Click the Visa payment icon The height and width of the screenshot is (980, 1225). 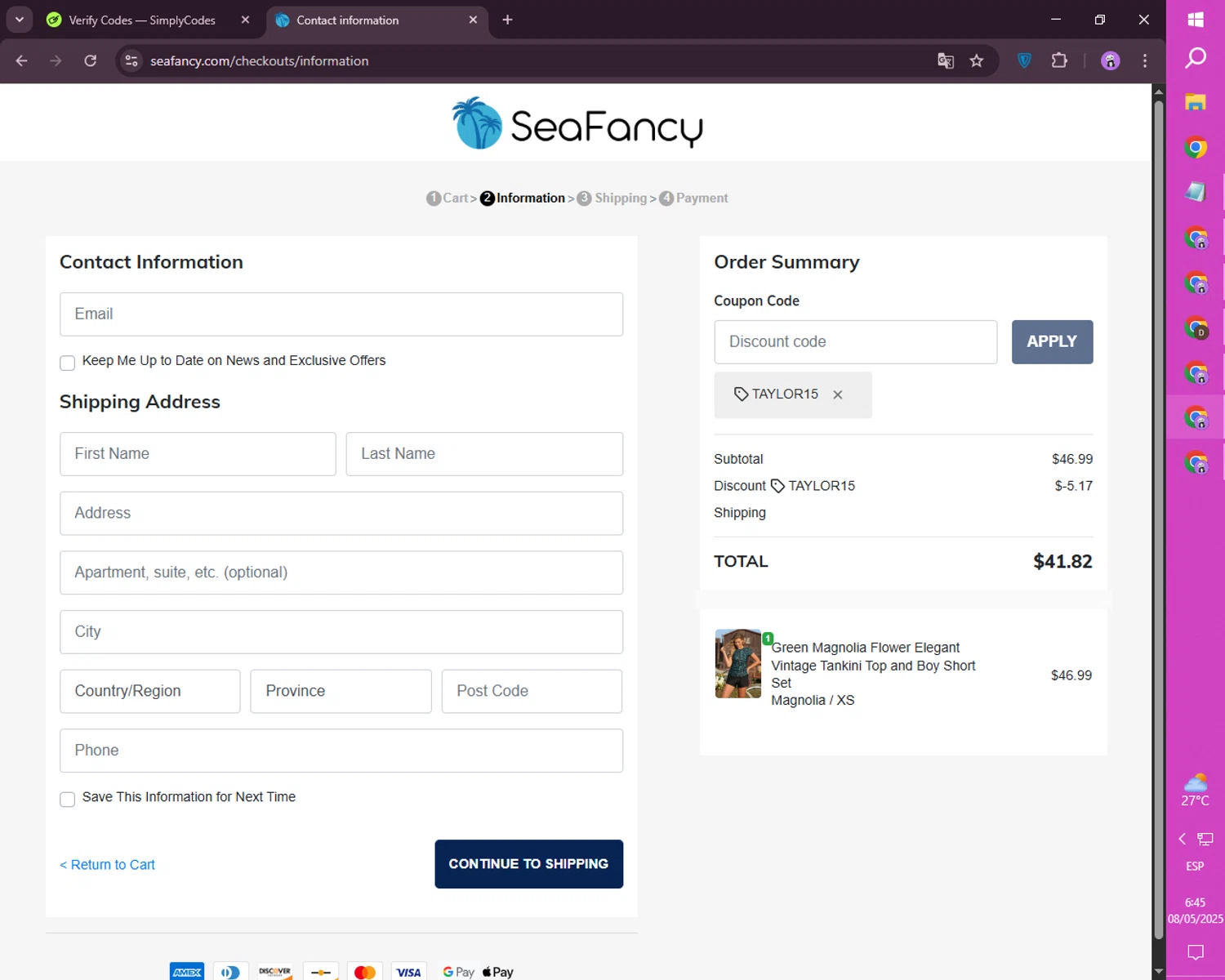click(408, 972)
